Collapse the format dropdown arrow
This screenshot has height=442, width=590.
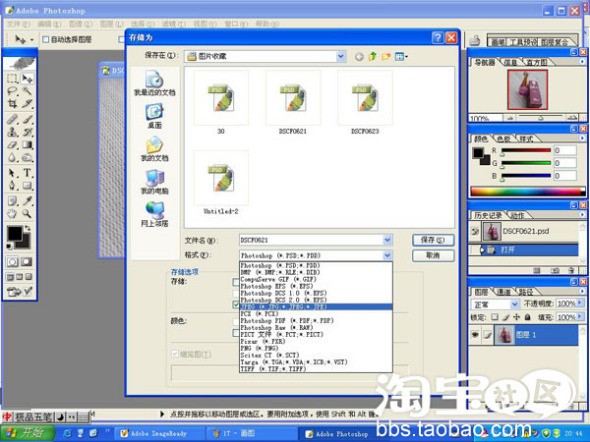[387, 255]
